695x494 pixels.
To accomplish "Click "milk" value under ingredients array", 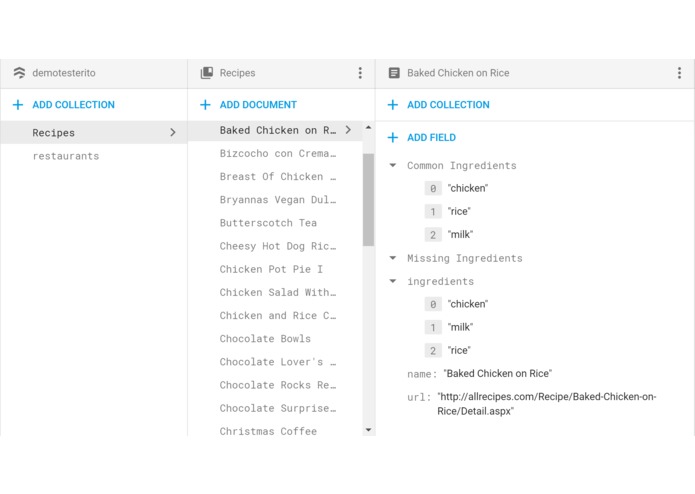I will point(460,327).
